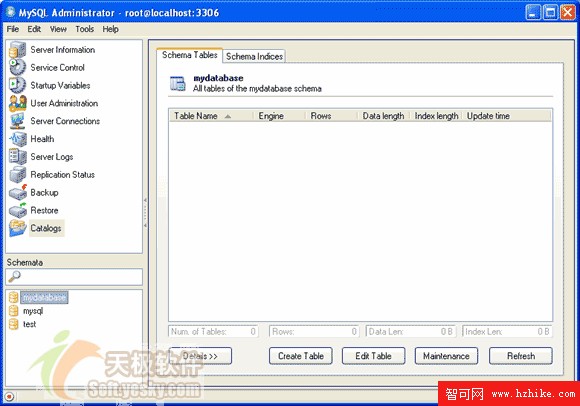Image resolution: width=580 pixels, height=406 pixels.
Task: Select the test schema name
Action: click(x=30, y=324)
